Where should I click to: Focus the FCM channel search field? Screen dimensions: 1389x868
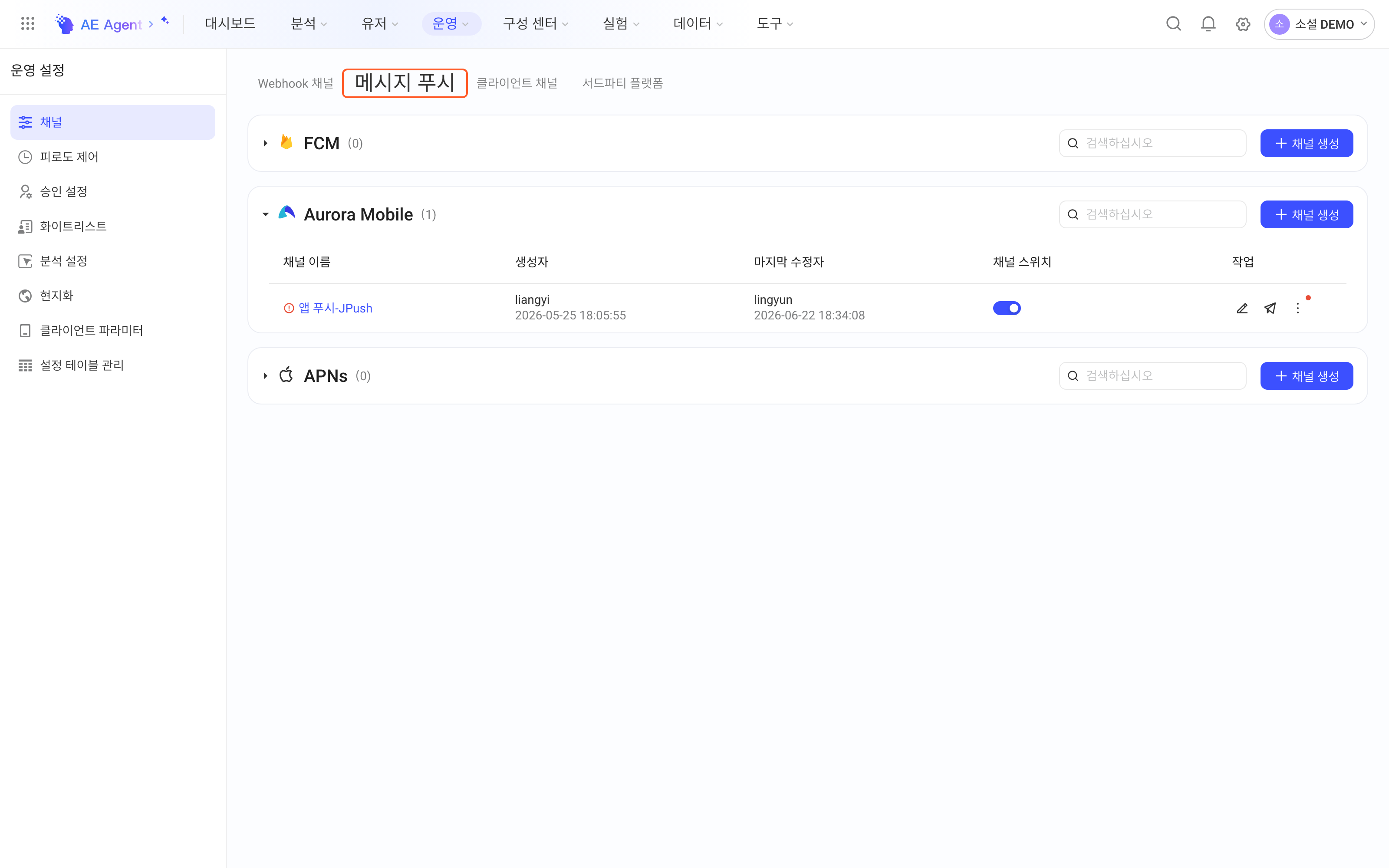1152,143
